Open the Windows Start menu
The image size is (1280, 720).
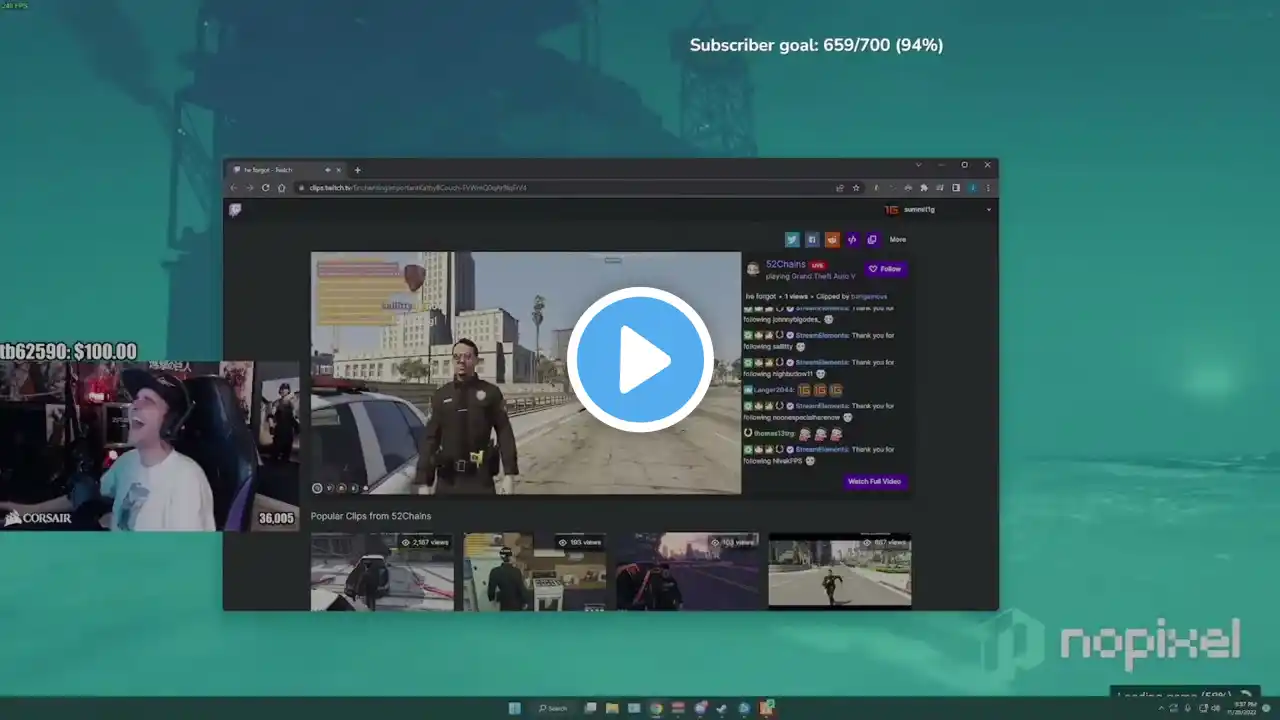pyautogui.click(x=515, y=708)
